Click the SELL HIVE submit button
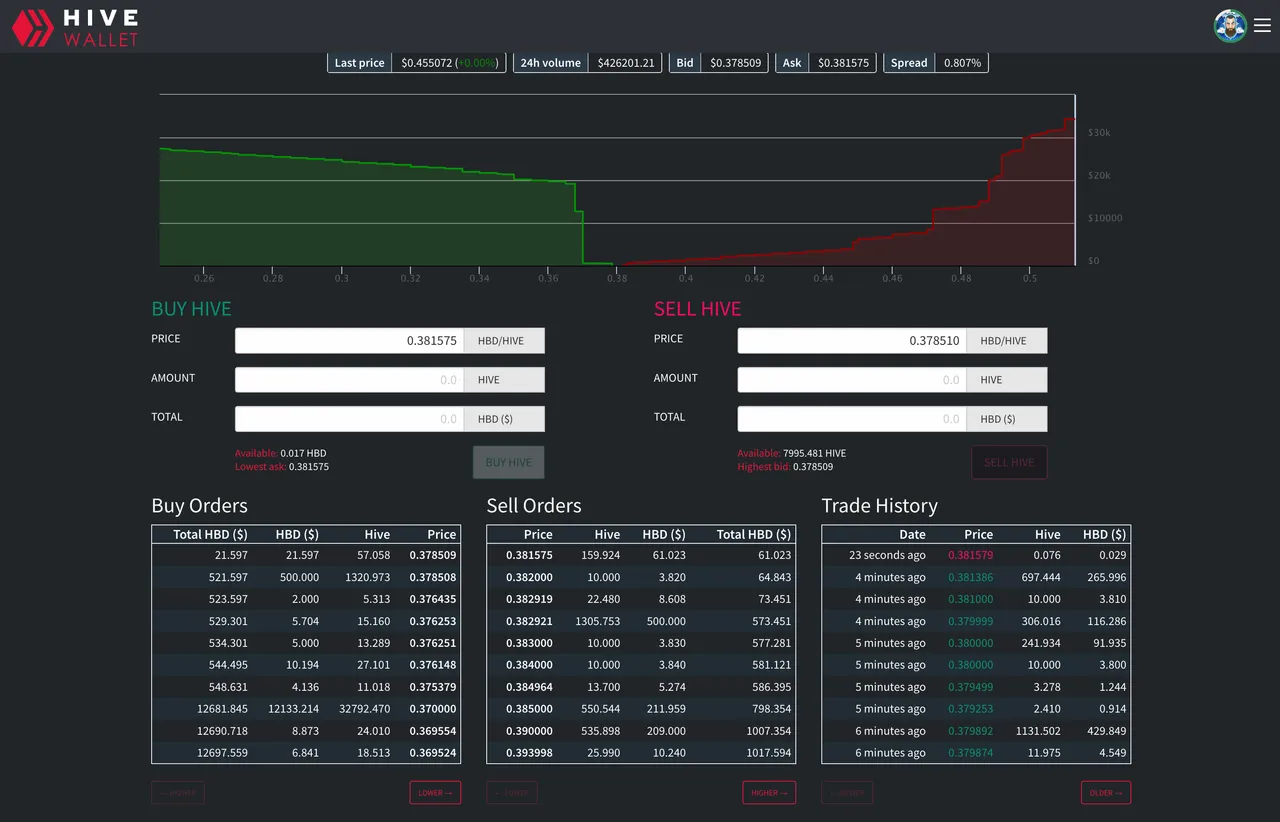The image size is (1280, 822). click(1009, 462)
